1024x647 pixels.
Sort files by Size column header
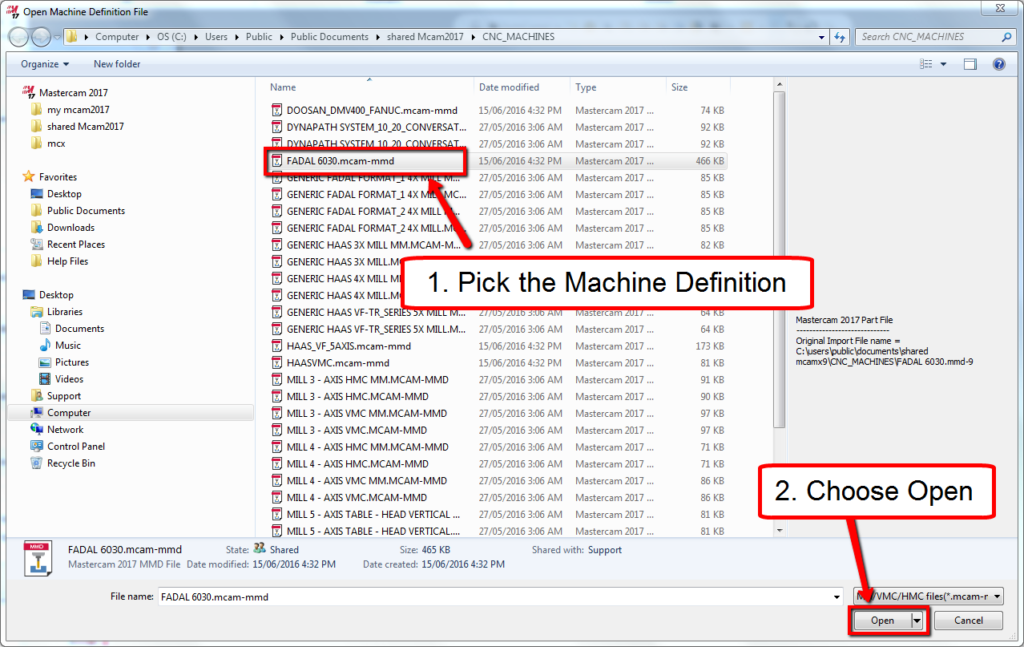(x=679, y=87)
